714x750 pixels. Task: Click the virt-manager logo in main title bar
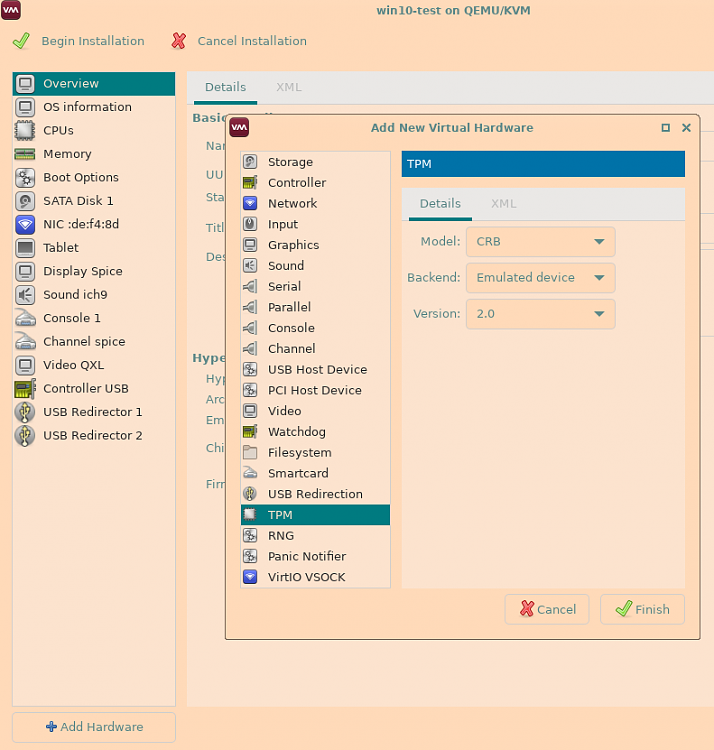11,10
